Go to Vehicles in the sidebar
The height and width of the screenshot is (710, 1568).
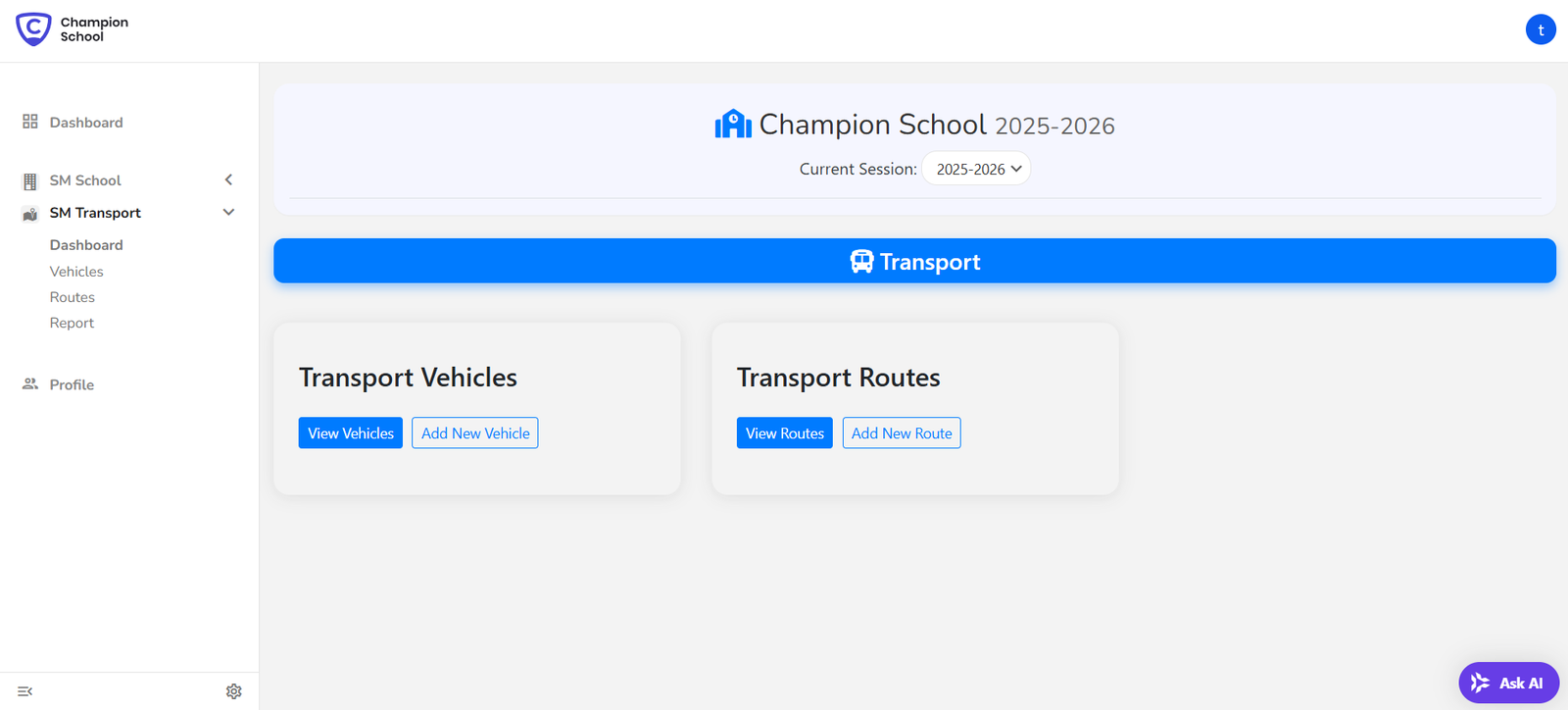(x=76, y=272)
